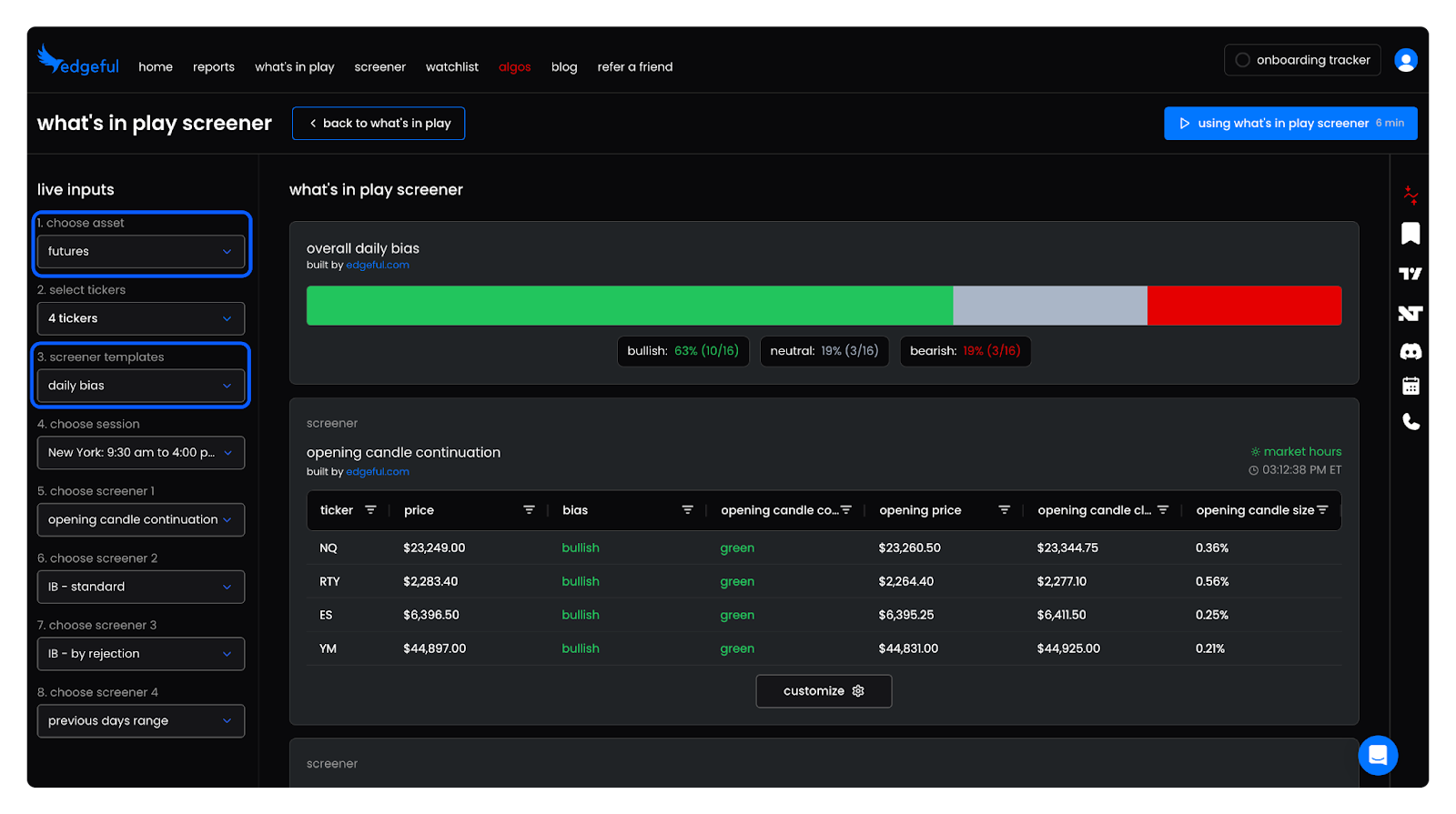
Task: Click the phone icon in right sidebar
Action: pyautogui.click(x=1410, y=421)
